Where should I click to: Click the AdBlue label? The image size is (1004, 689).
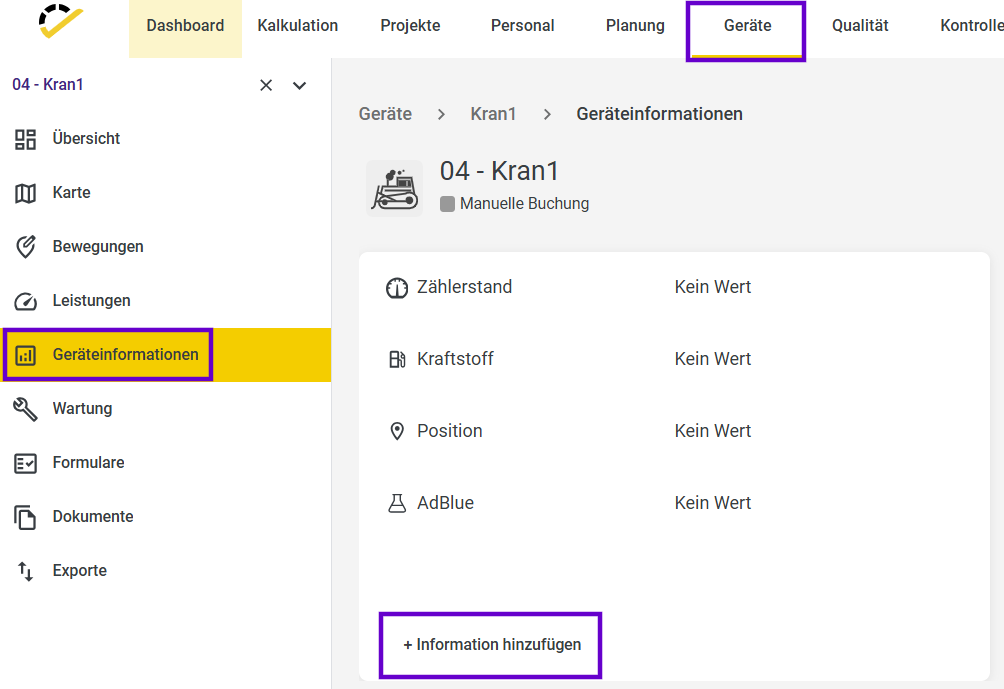[446, 503]
